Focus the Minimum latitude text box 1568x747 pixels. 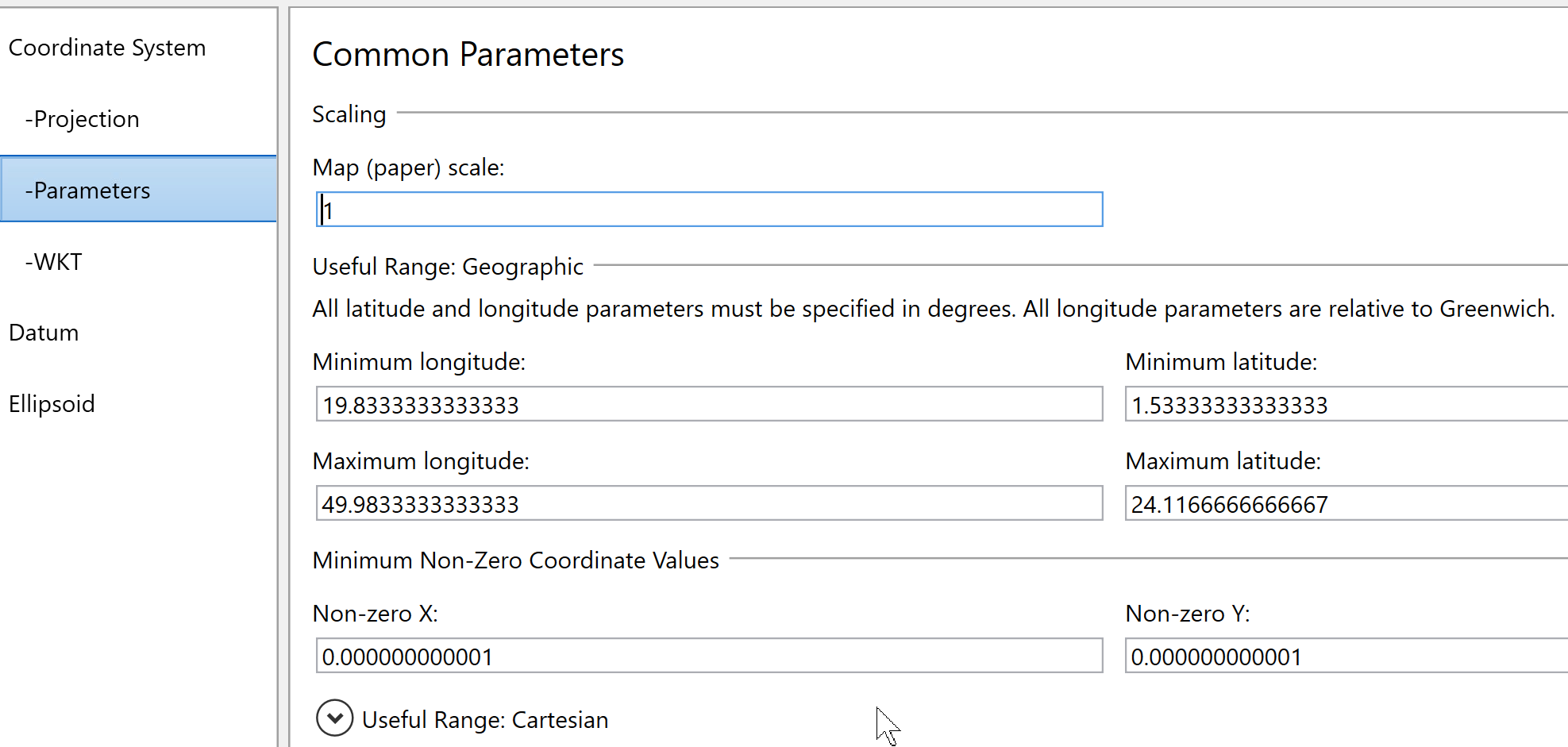(1346, 405)
